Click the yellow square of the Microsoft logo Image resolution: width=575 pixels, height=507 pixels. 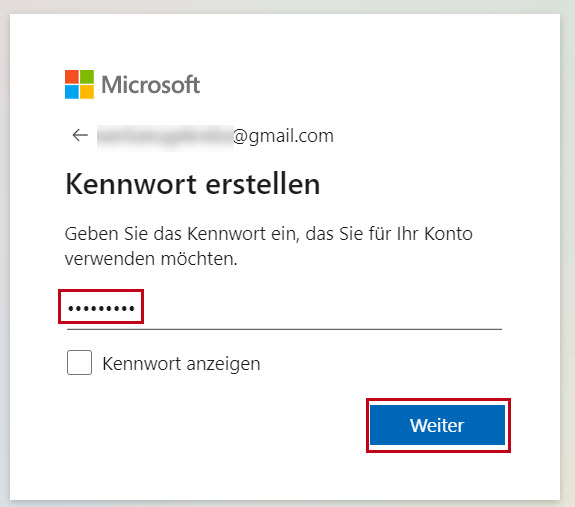[87, 92]
